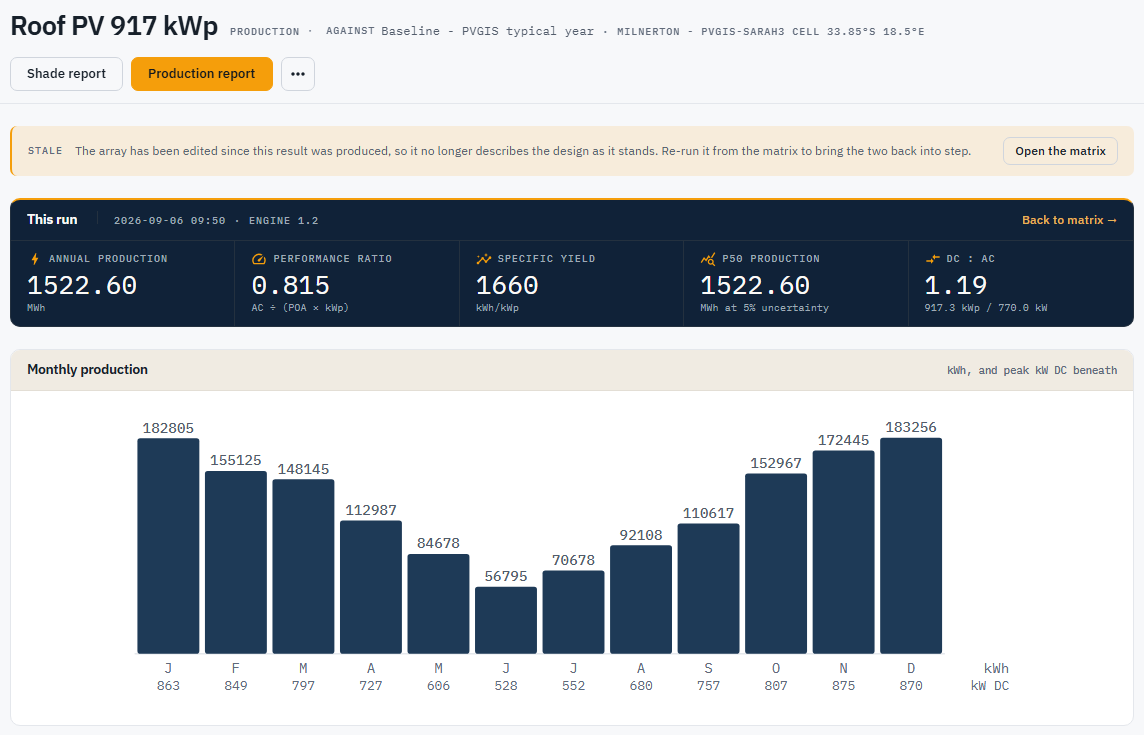Click the peak kW DC value 875

click(x=843, y=686)
